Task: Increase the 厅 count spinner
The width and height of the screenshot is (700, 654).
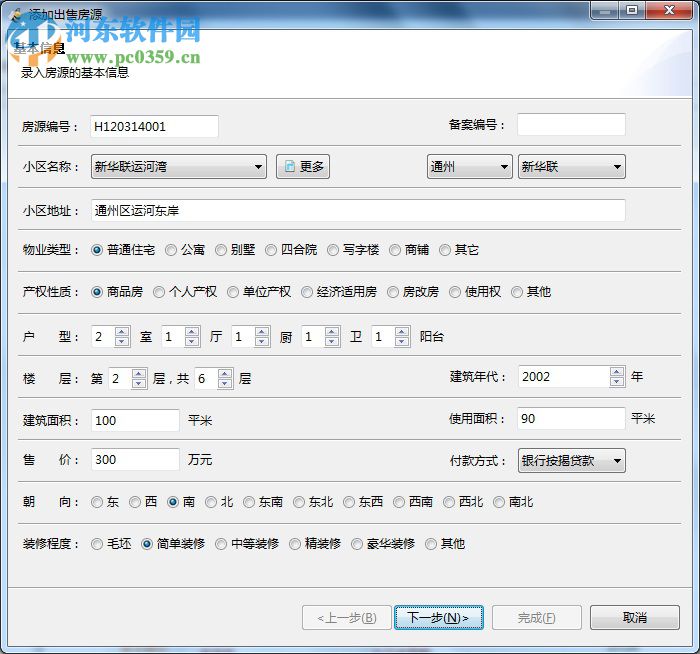Action: [x=192, y=332]
